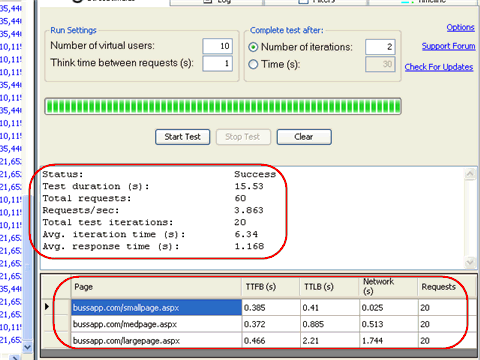Click the Test duration value 15.53

point(249,186)
